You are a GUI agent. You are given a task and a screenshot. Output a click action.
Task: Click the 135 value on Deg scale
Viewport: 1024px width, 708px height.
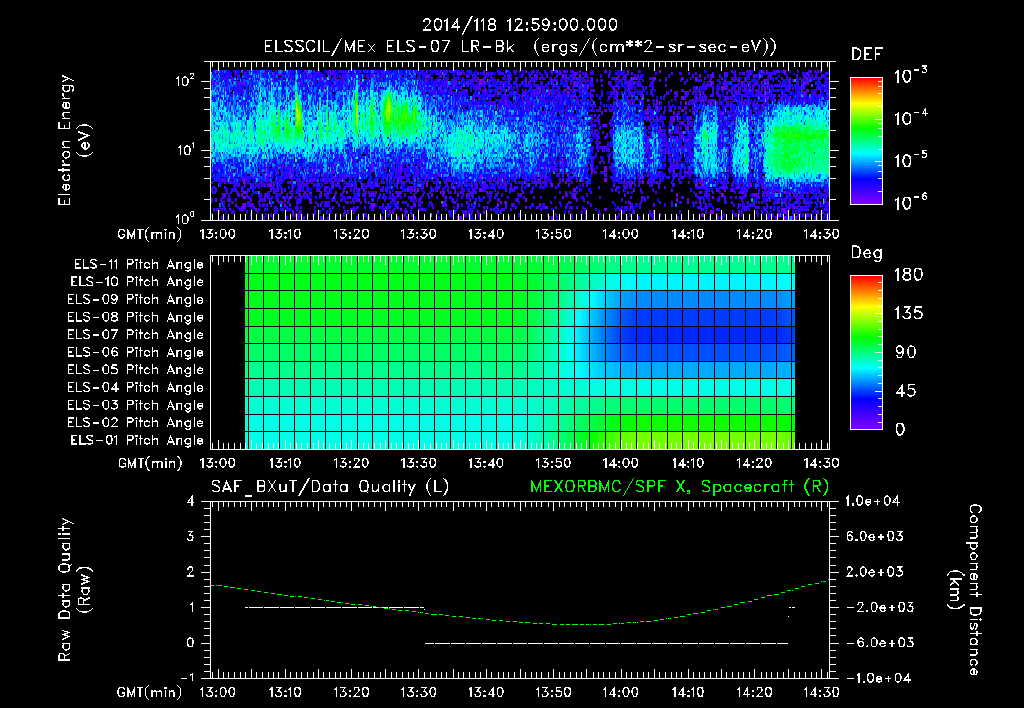908,314
